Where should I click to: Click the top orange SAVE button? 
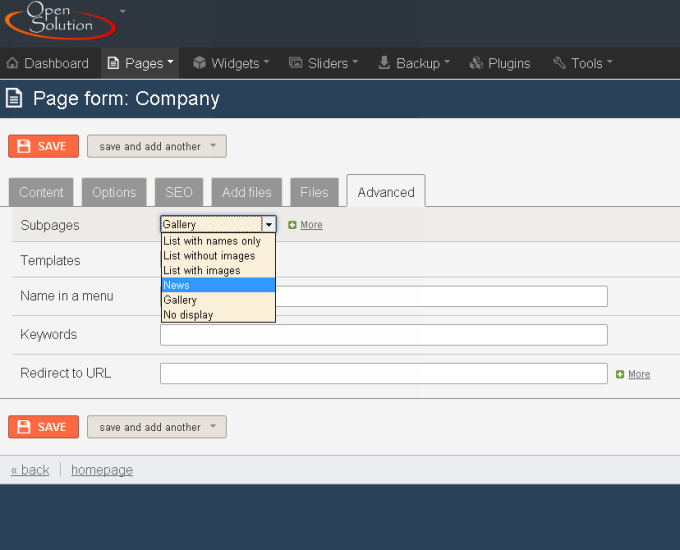click(43, 146)
